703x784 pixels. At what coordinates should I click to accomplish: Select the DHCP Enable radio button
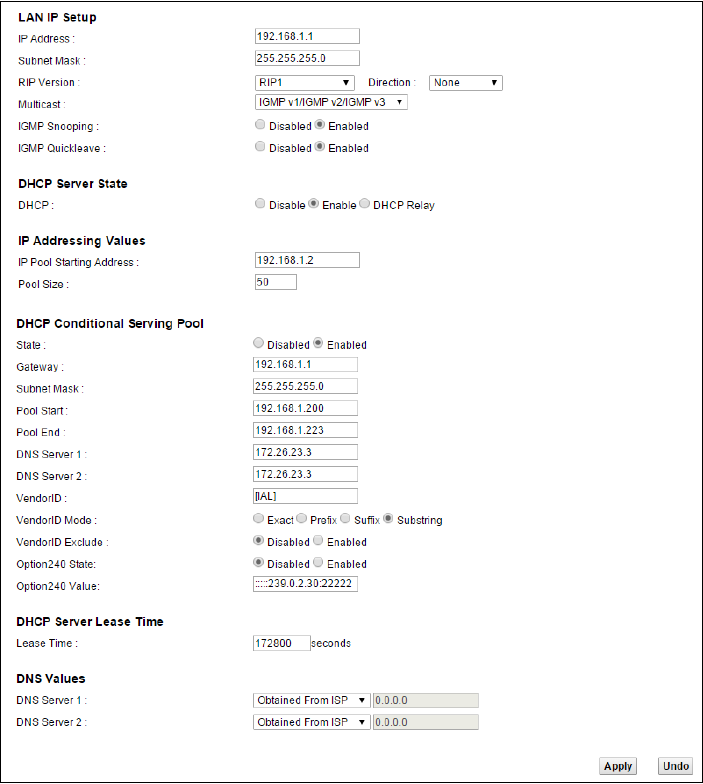point(314,204)
